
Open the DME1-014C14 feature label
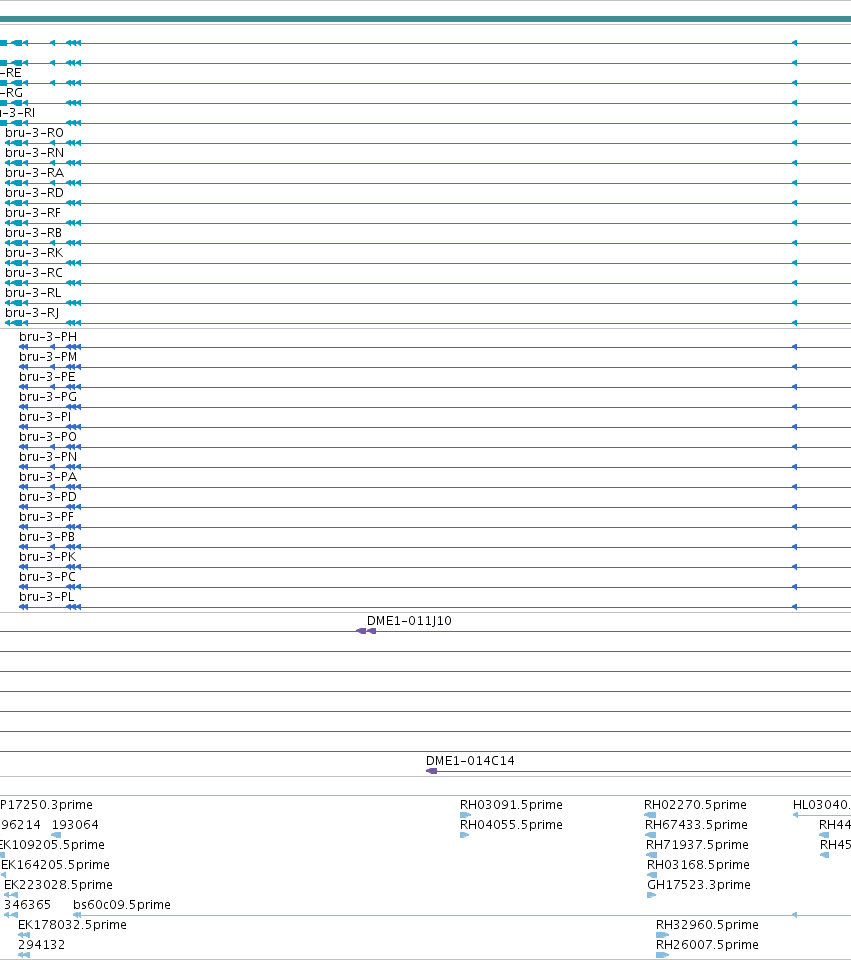pyautogui.click(x=470, y=761)
